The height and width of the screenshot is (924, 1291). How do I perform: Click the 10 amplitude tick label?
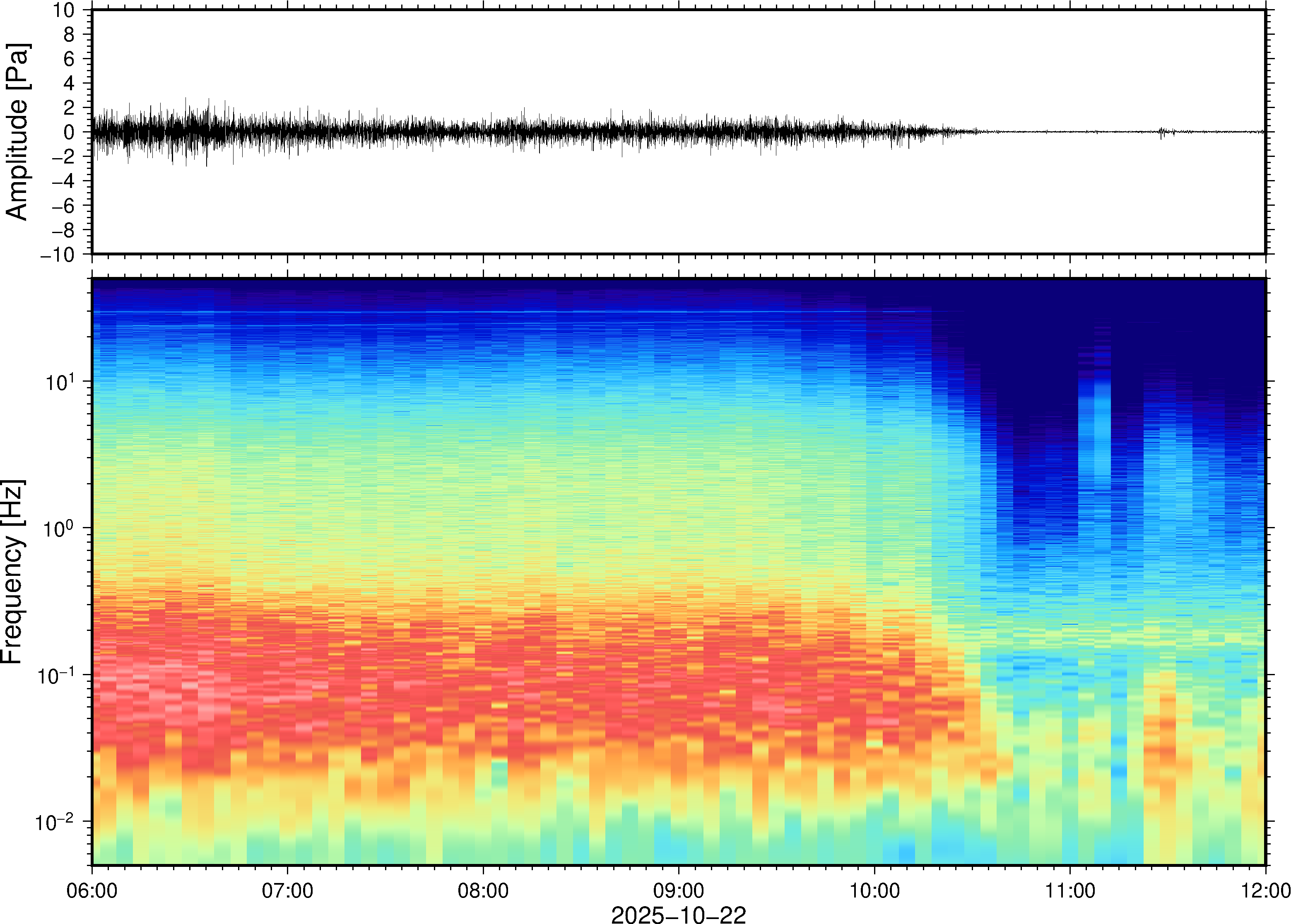pos(64,10)
